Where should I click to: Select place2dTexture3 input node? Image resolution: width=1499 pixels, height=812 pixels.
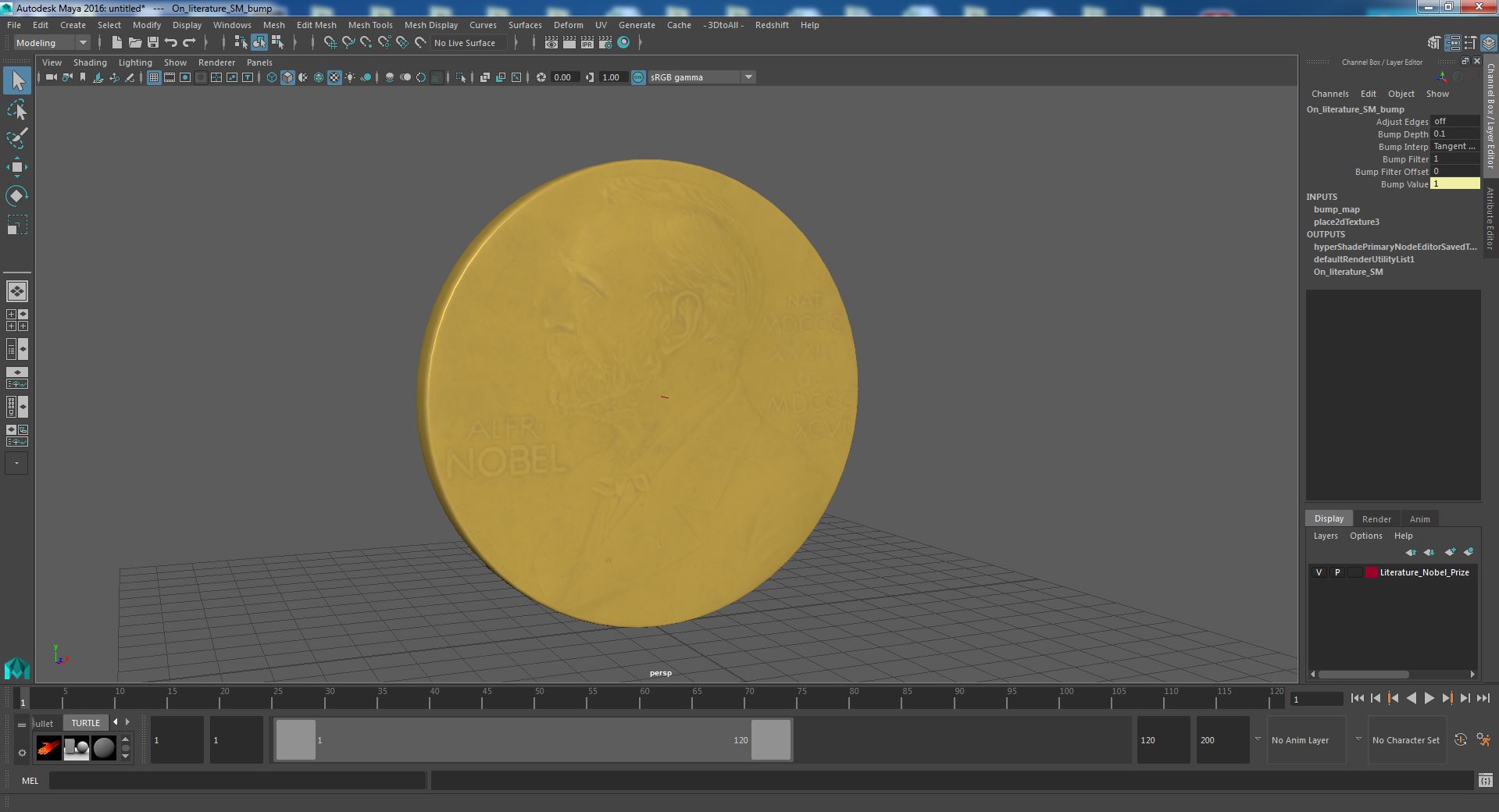tap(1347, 222)
